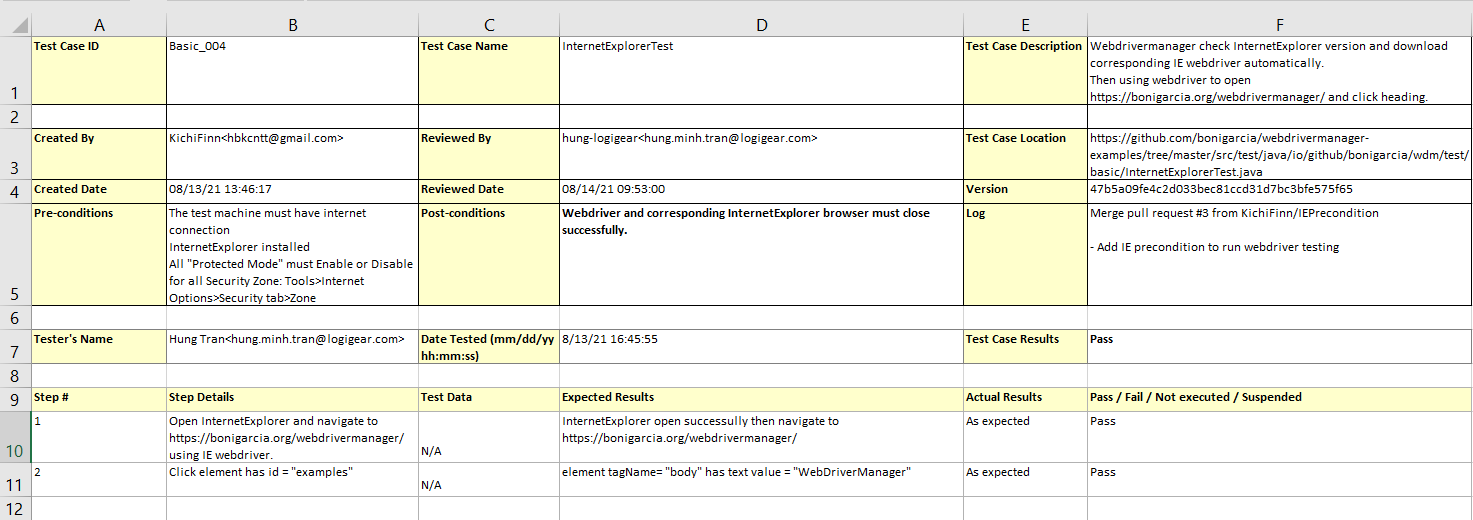Click the 'Test Case Name' label cell
Viewport: 1473px width, 520px height.
point(488,71)
